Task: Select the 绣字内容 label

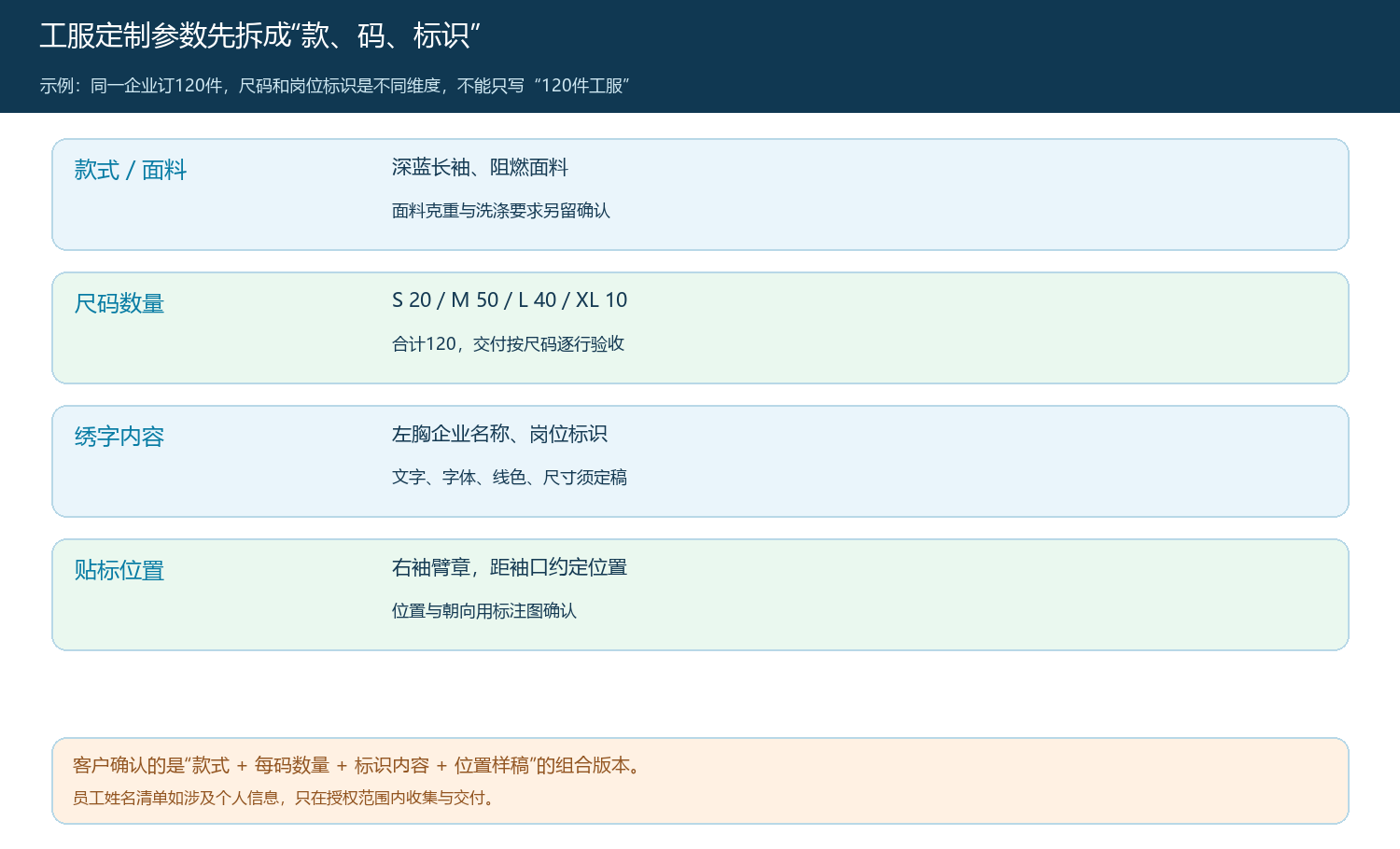Action: pos(119,437)
